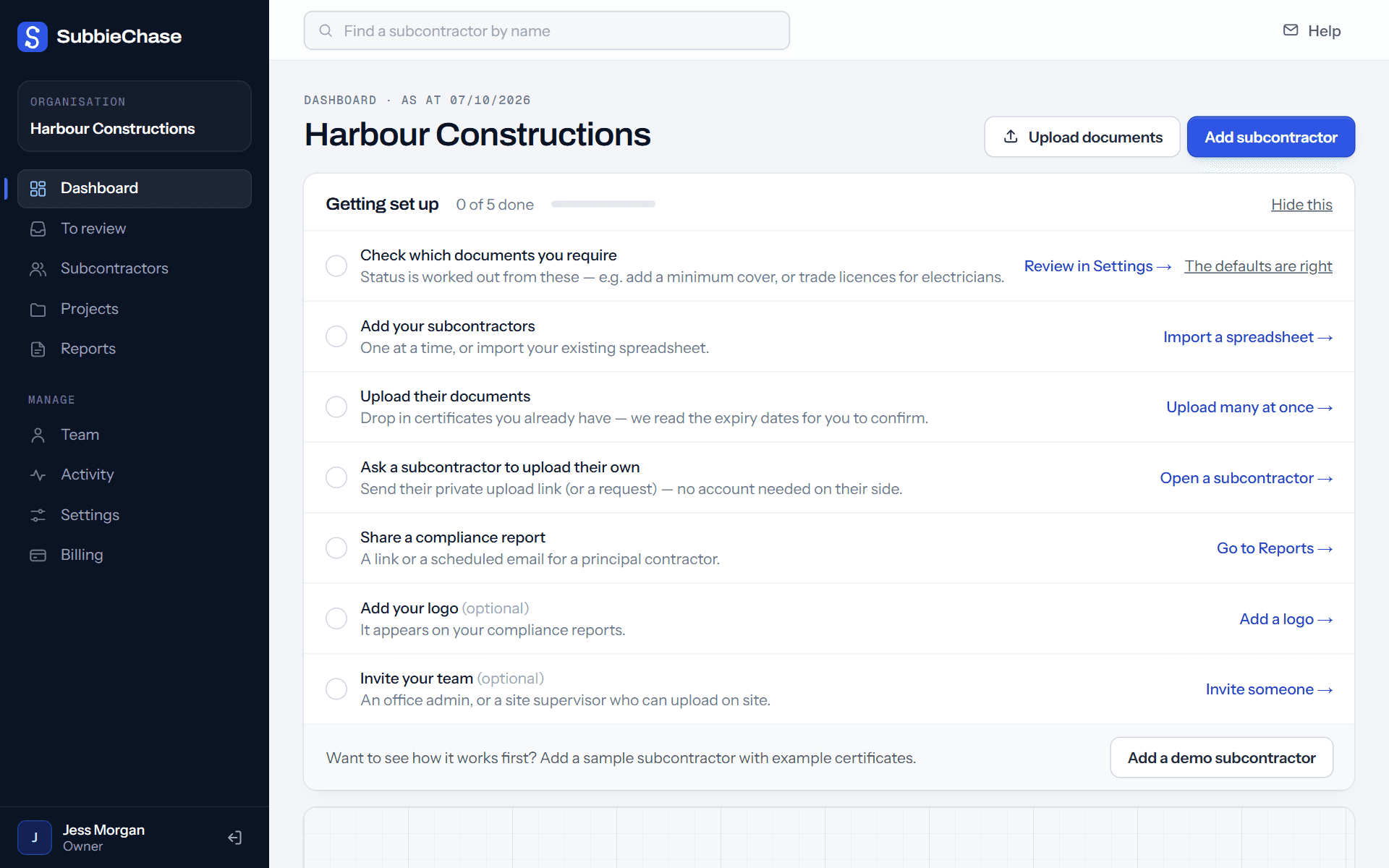
Task: Click the Help envelope icon
Action: tap(1291, 30)
